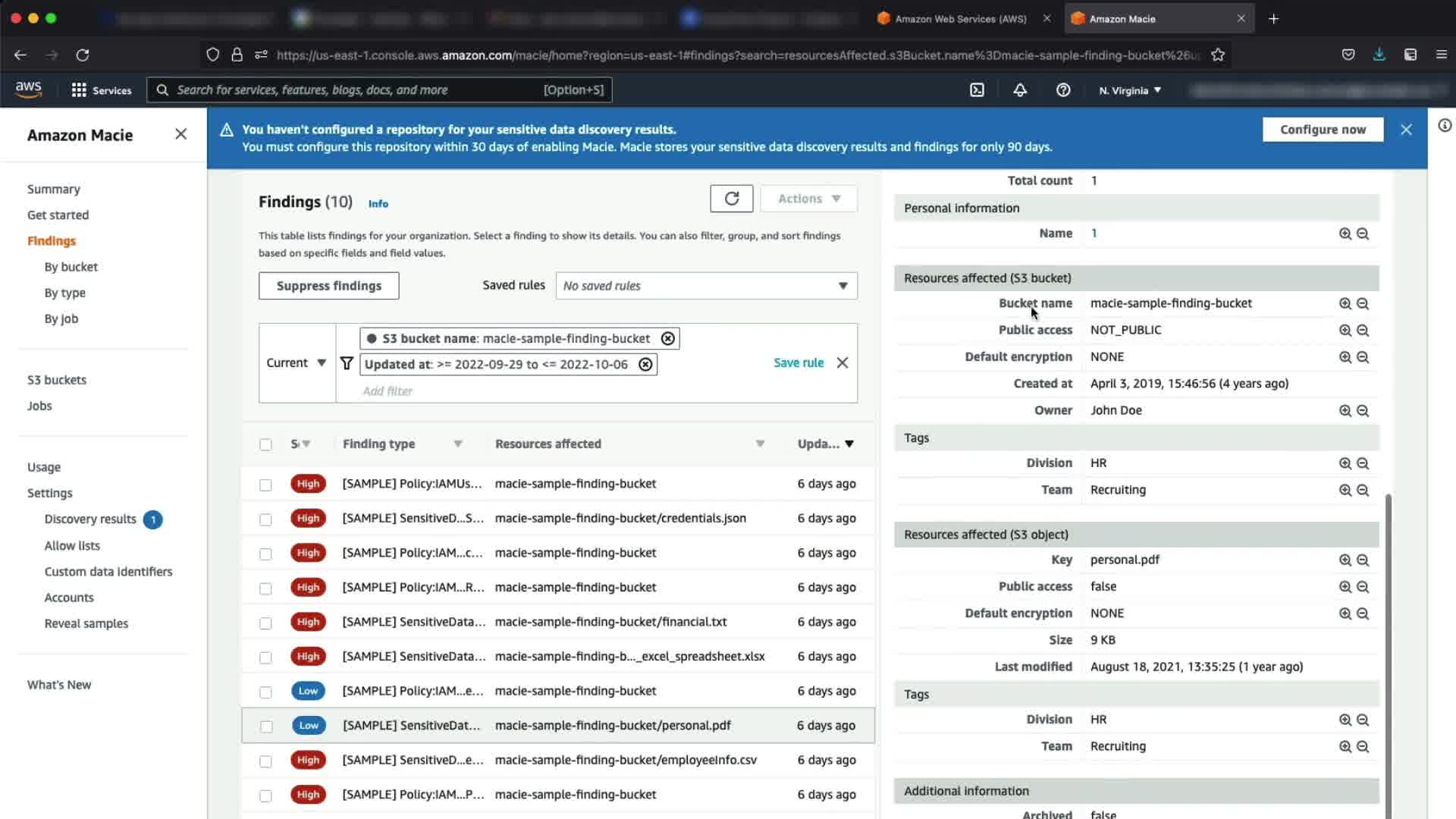Click zoom-in filter icon for personal.pdf Key
This screenshot has height=819, width=1456.
coord(1345,560)
